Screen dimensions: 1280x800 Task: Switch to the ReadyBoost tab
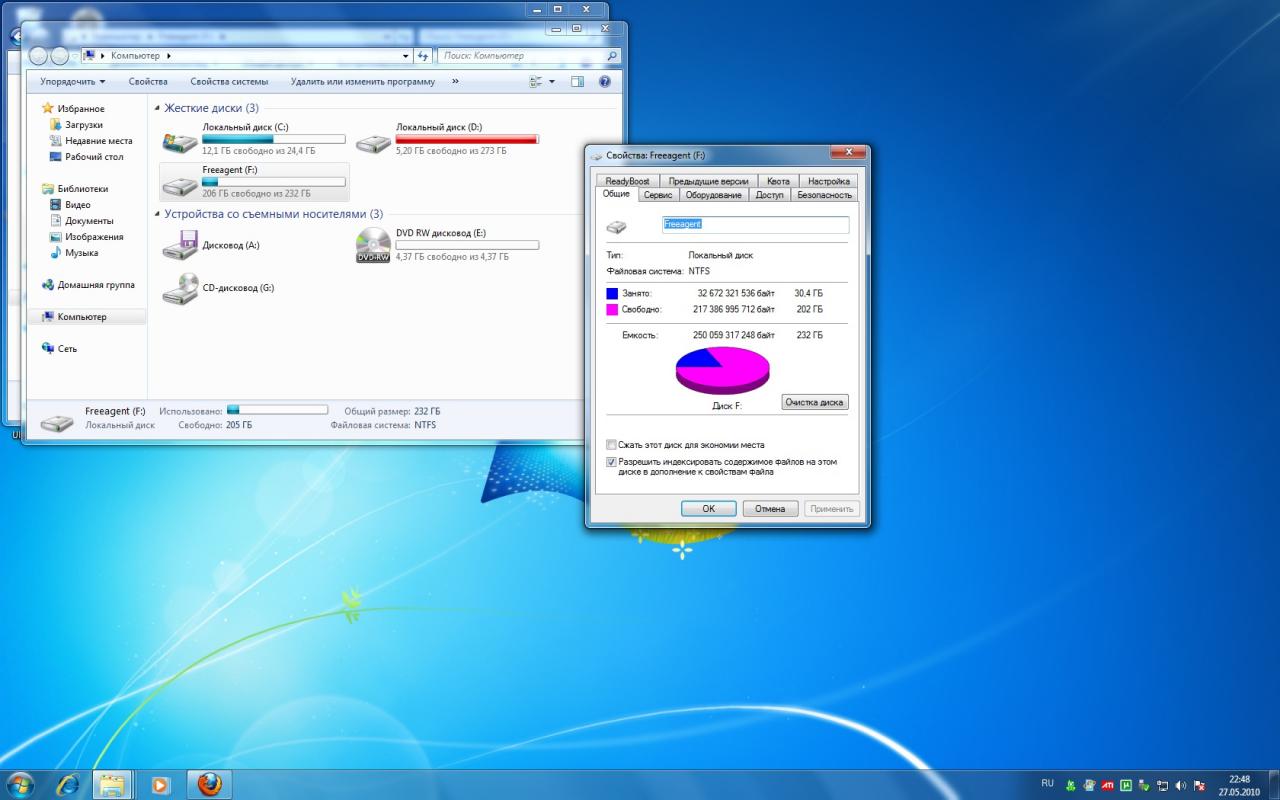[x=627, y=181]
